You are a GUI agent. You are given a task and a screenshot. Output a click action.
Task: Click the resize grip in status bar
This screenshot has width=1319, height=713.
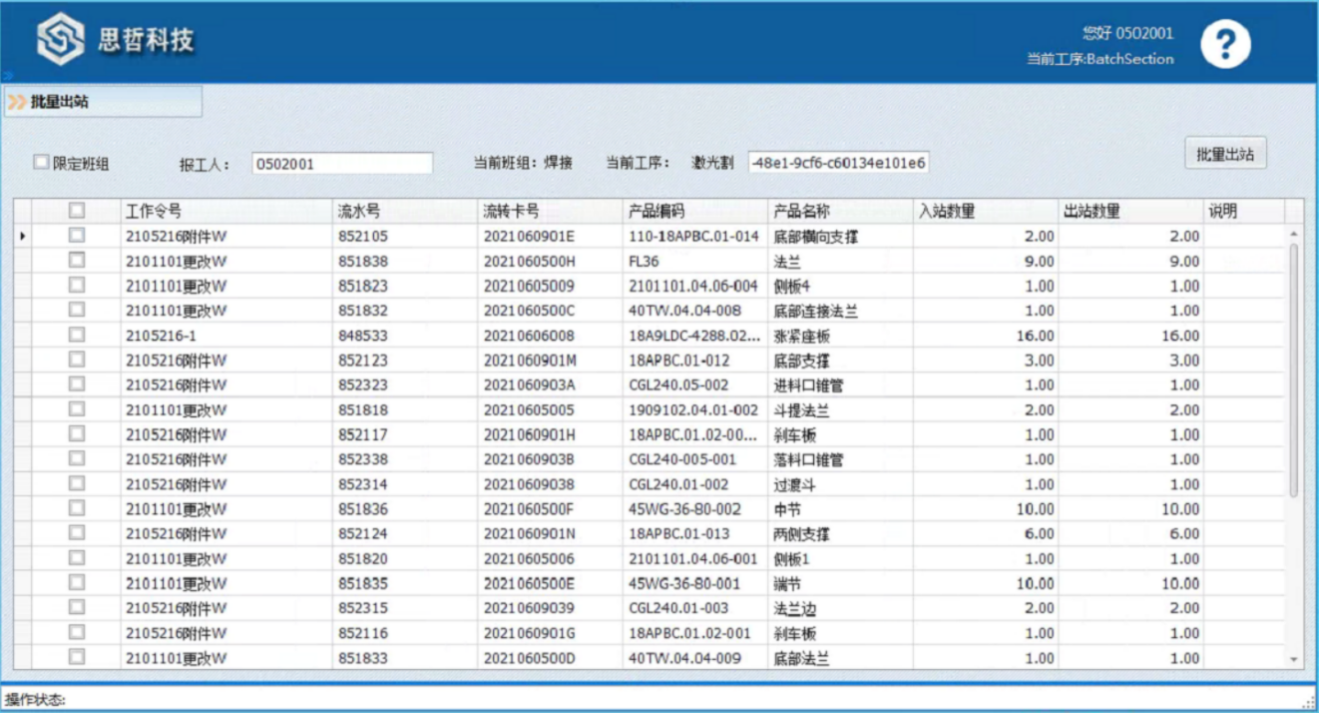coord(1309,701)
